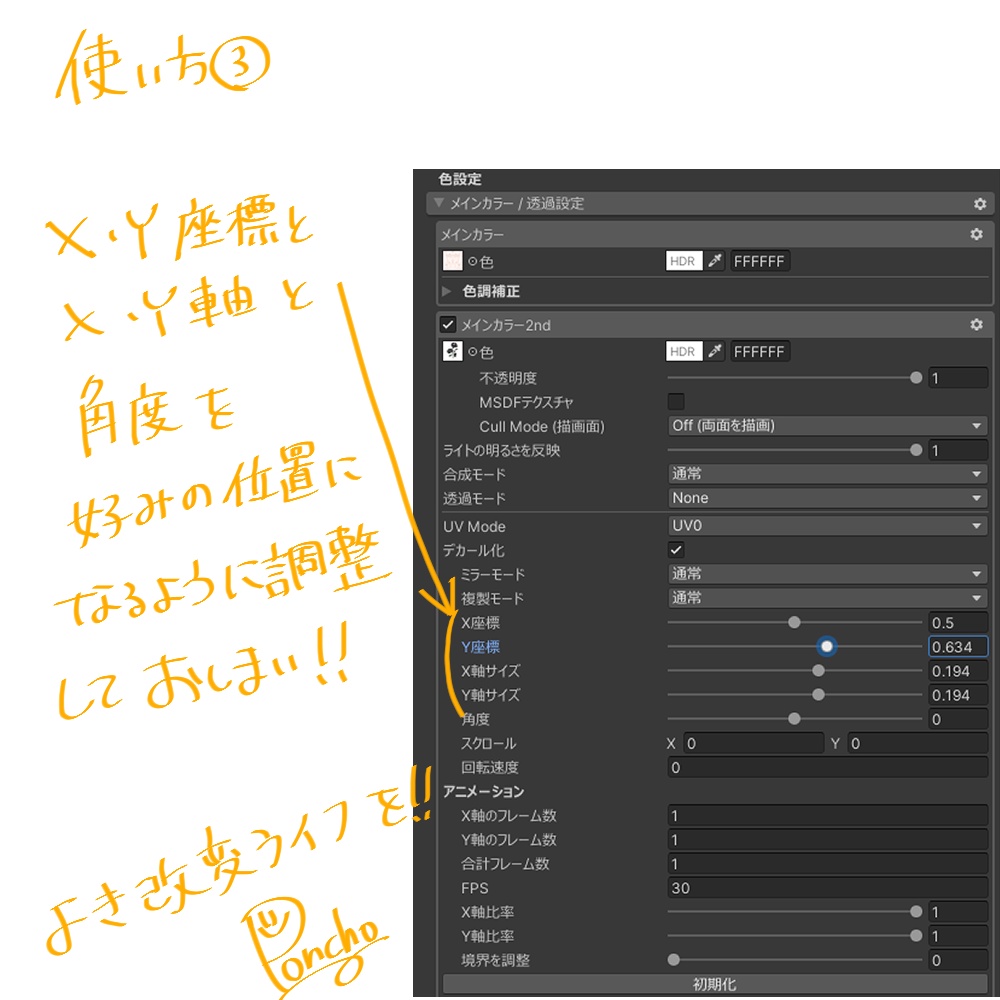Expand the 色調補正 foldout
1000x1000 pixels.
pos(447,291)
